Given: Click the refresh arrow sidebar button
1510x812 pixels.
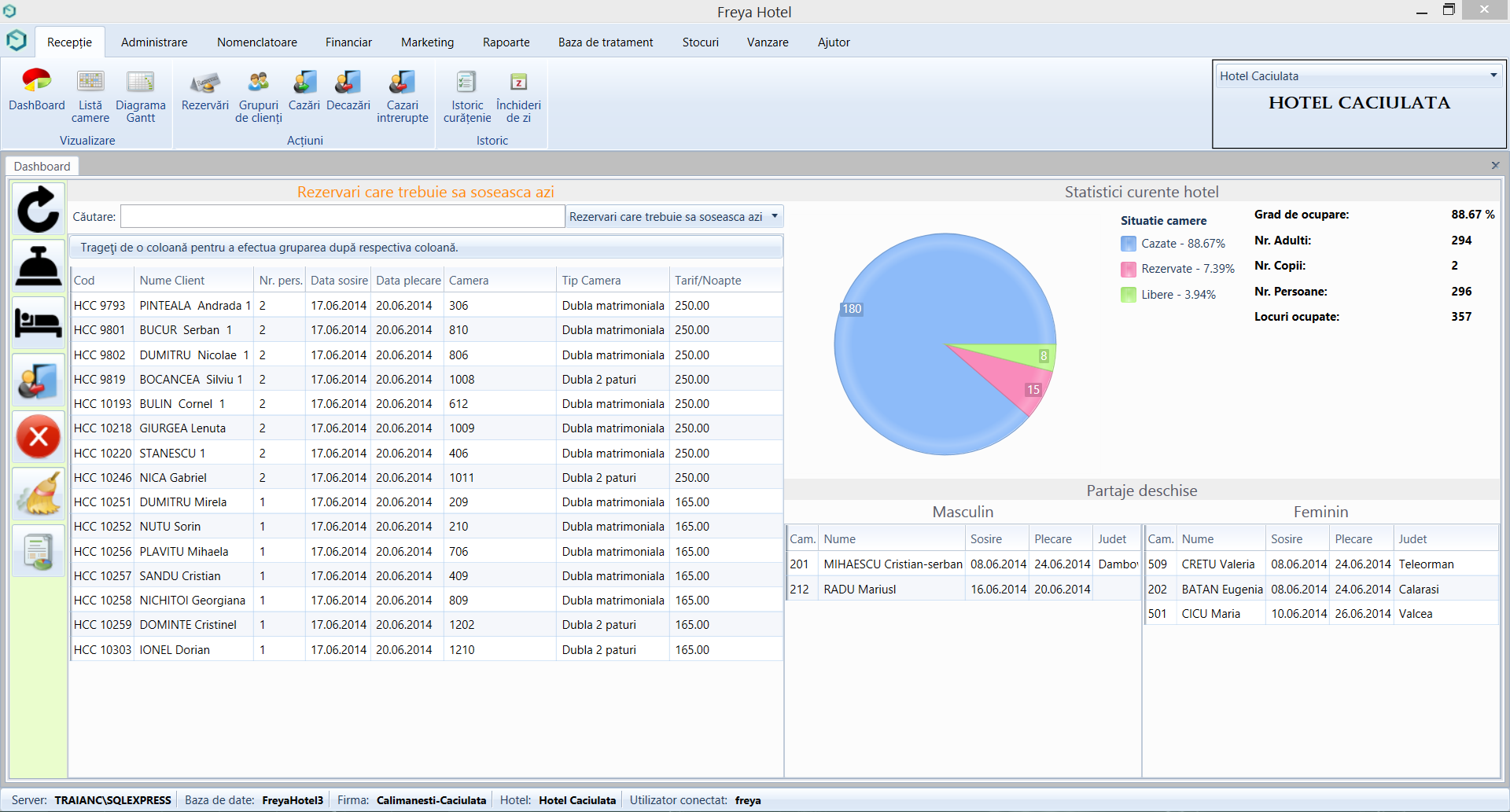Looking at the screenshot, I should point(39,209).
